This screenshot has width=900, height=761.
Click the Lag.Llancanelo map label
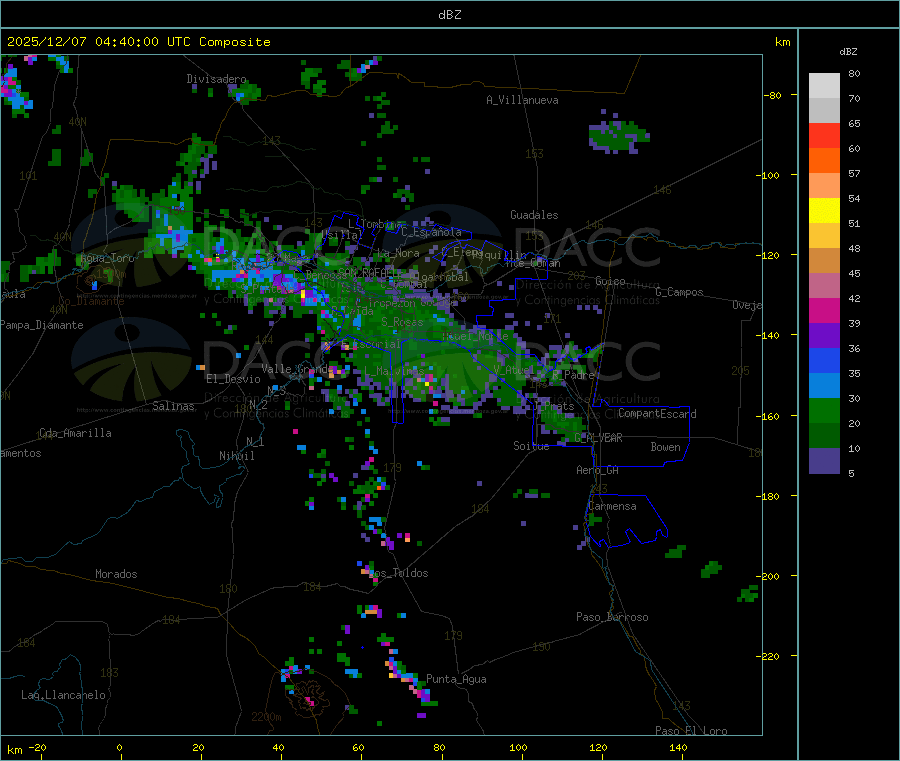[x=64, y=695]
